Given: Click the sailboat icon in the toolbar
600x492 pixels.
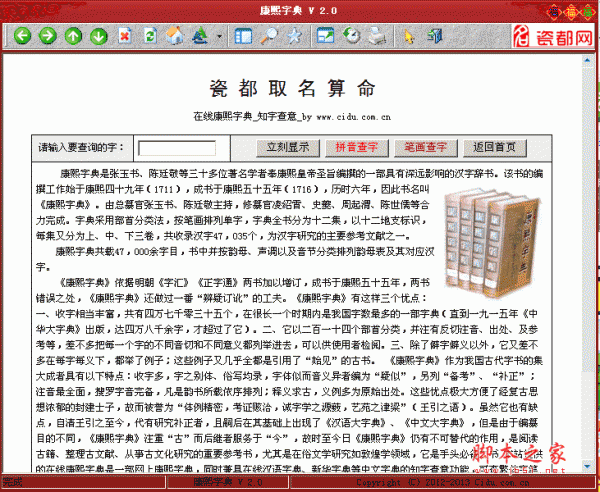Looking at the screenshot, I should tap(200, 36).
